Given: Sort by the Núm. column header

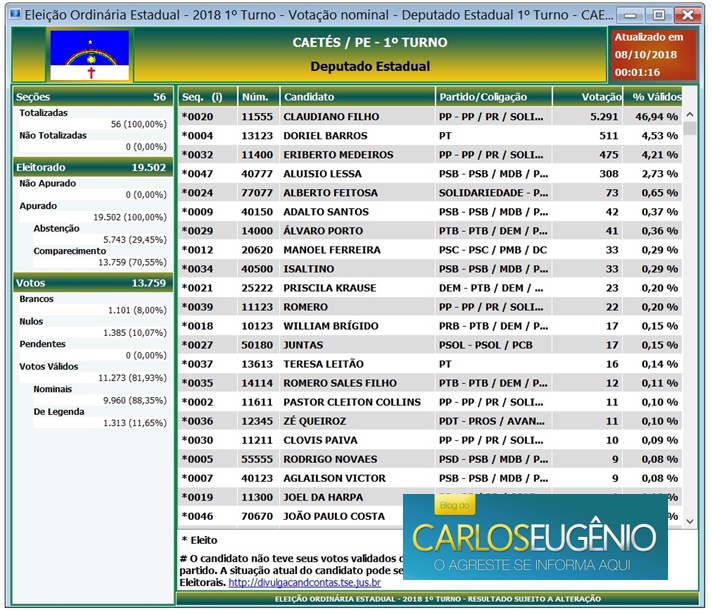Looking at the screenshot, I should pos(257,97).
